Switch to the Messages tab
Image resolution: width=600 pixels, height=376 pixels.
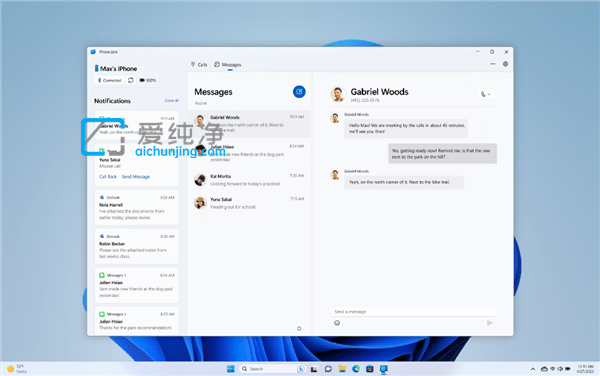pyautogui.click(x=228, y=65)
